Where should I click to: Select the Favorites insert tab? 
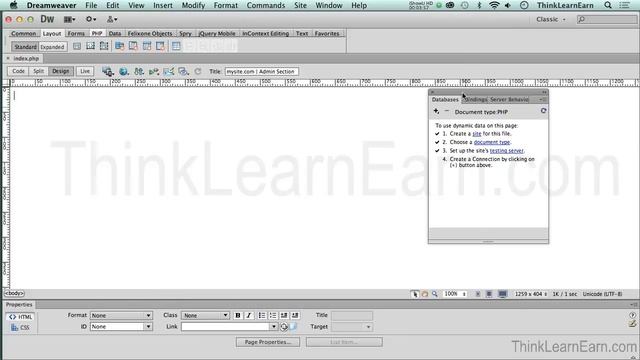pyautogui.click(x=327, y=33)
